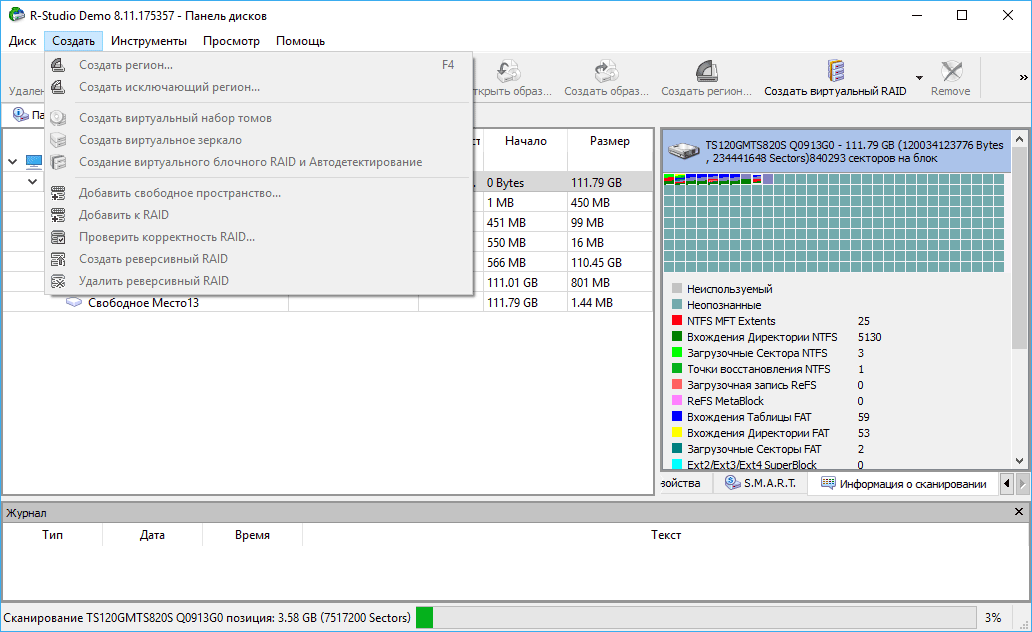Choose Добавить свободное пространство... entry

259,193
